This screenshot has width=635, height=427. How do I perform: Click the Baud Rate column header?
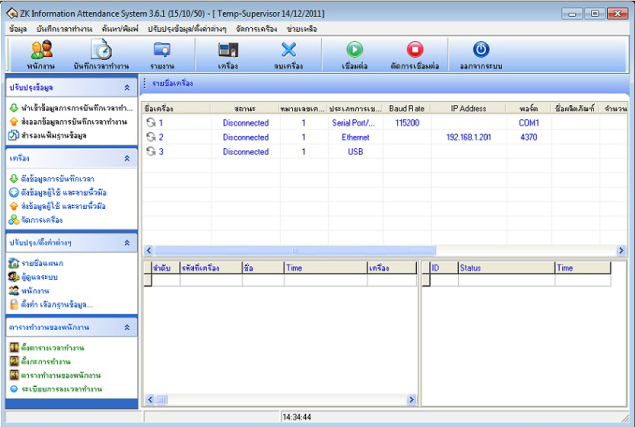pos(406,107)
